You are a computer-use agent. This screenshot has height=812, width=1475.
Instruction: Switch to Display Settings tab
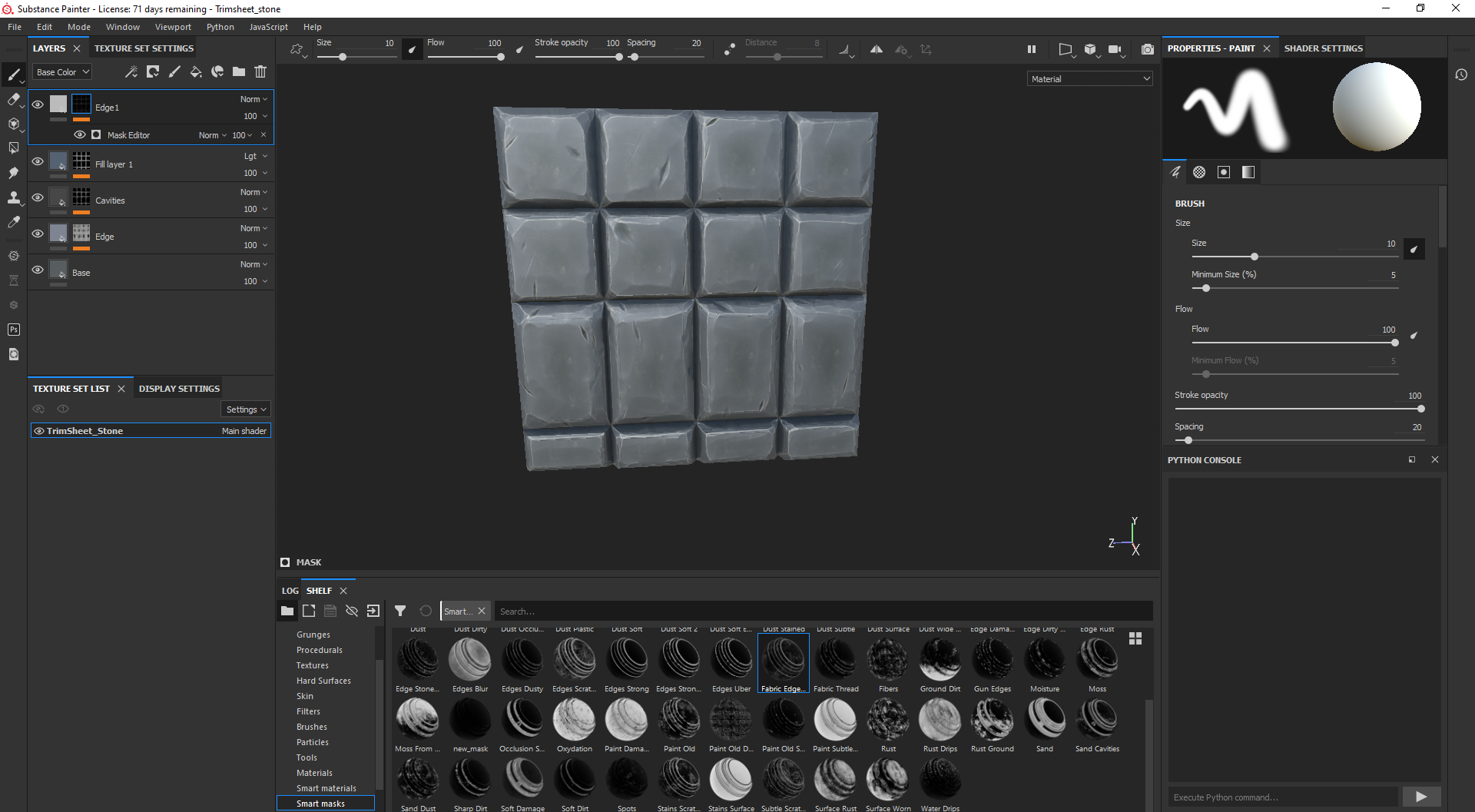[x=179, y=389]
